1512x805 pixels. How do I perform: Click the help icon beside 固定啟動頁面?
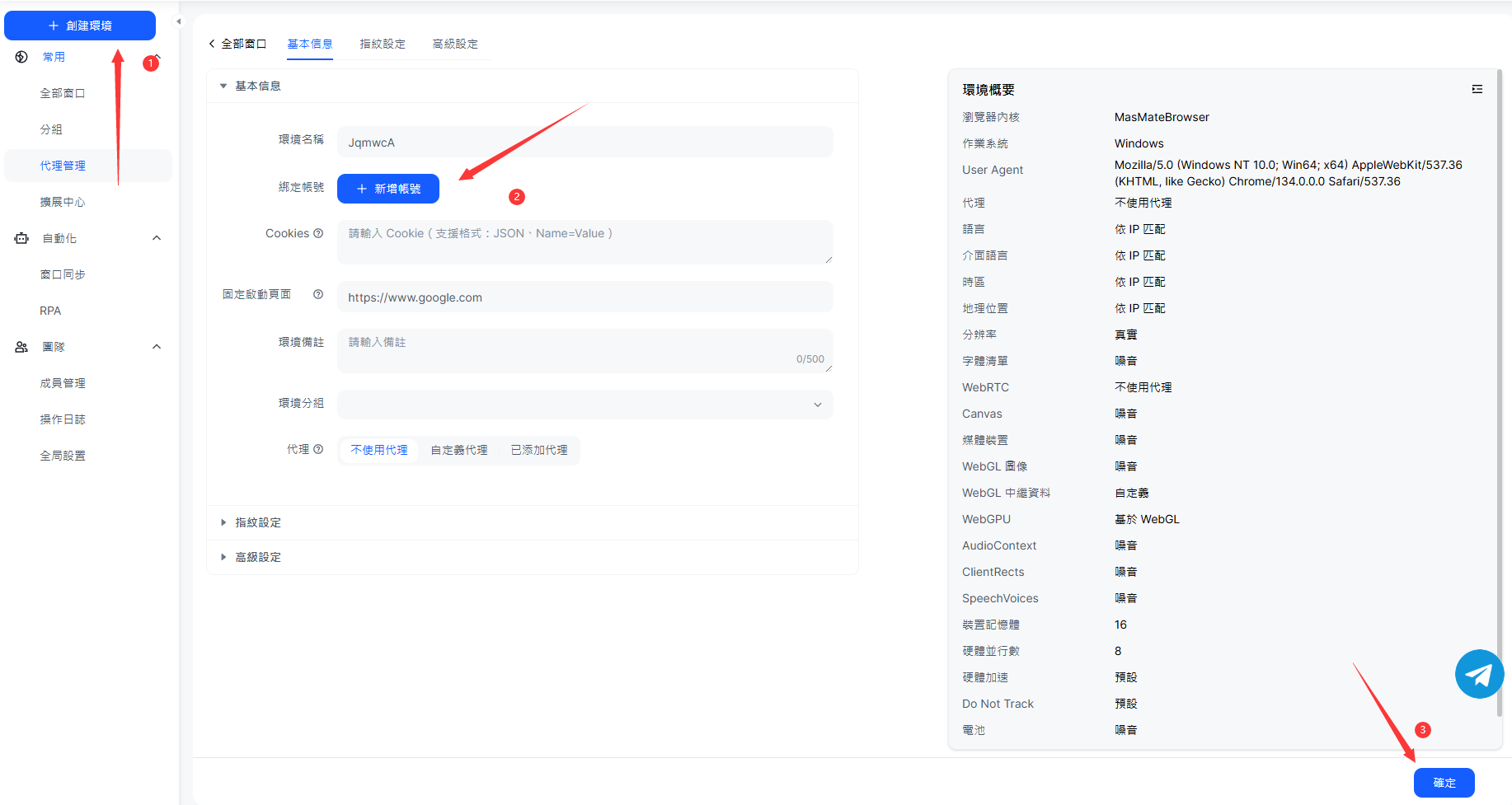click(318, 294)
